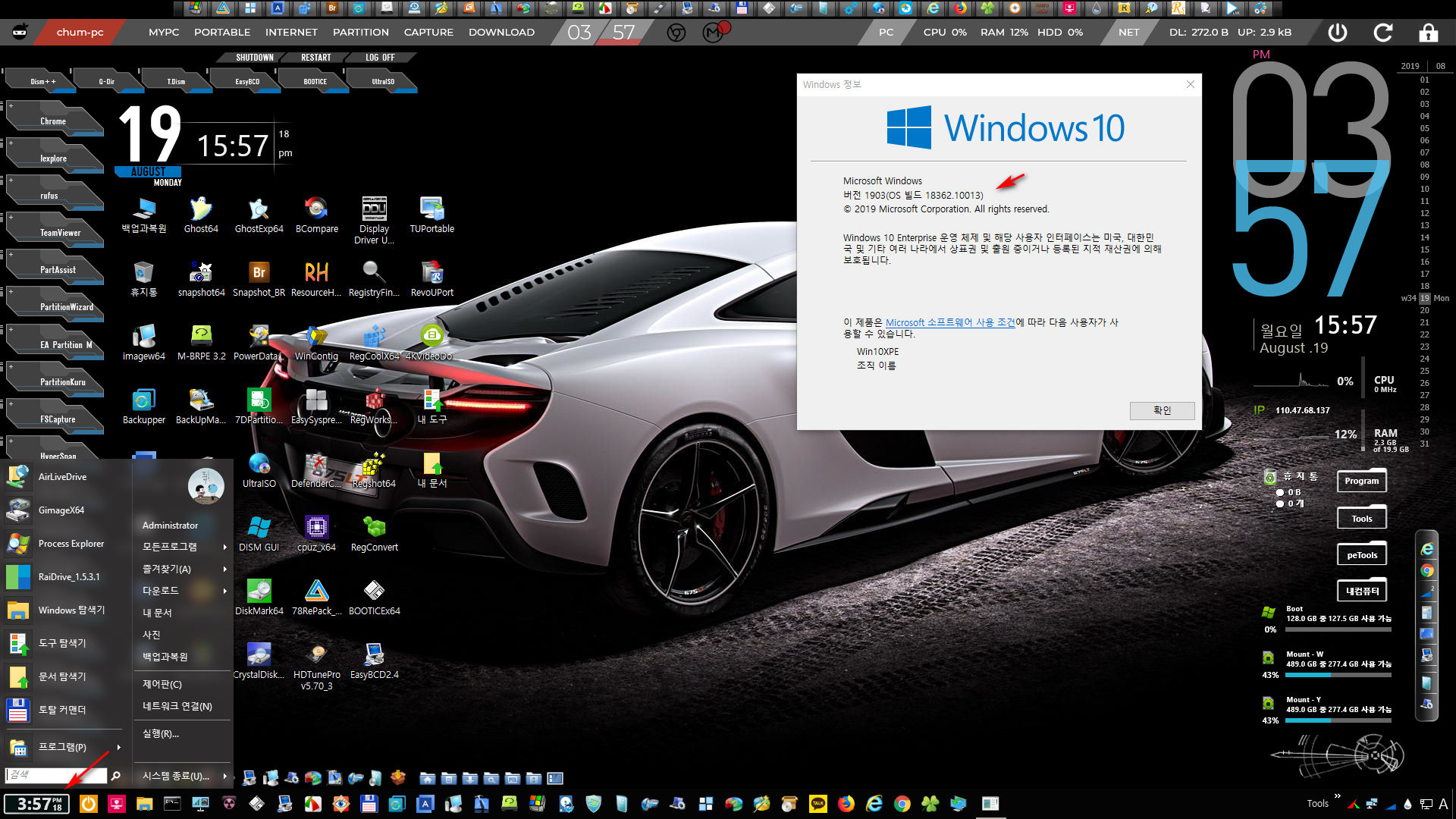
Task: Open WinContig desktop shortcut
Action: pos(316,342)
